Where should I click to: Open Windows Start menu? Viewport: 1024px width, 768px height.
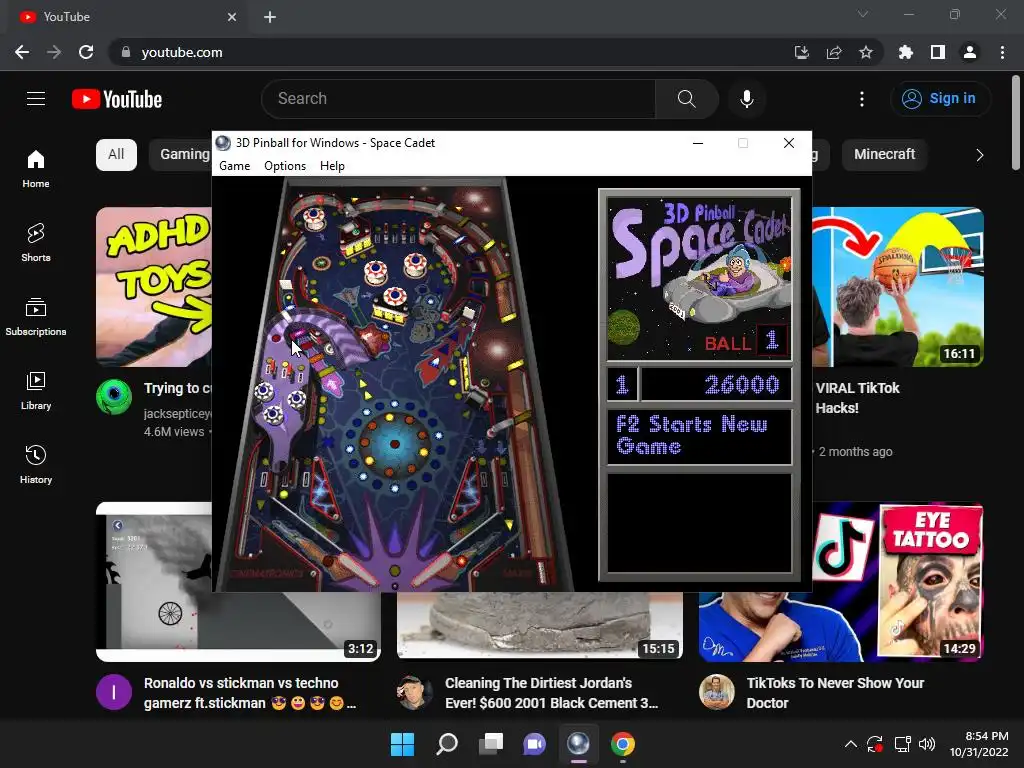click(402, 744)
